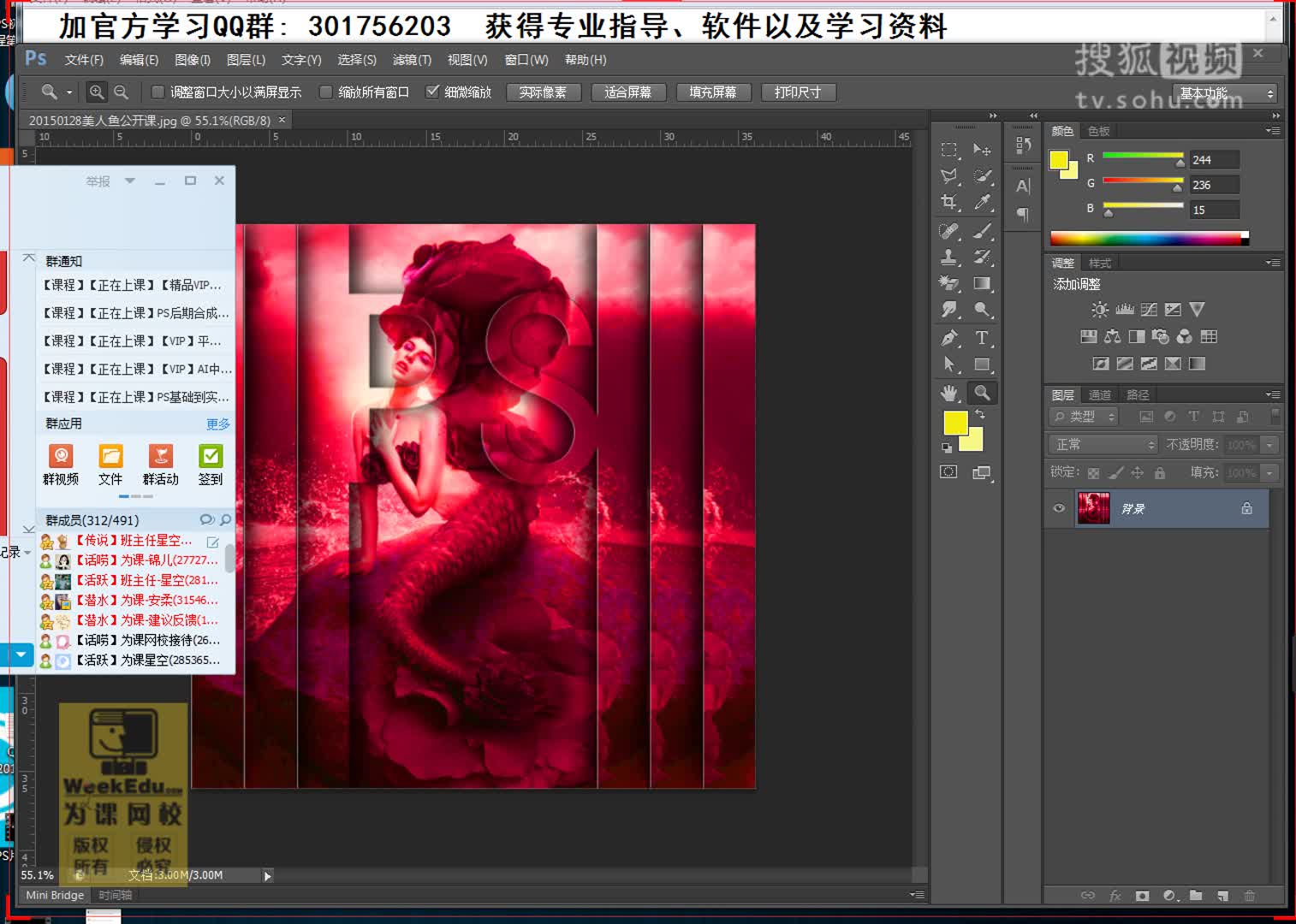Open 基本功能 workspace dropdown

pos(1225,93)
